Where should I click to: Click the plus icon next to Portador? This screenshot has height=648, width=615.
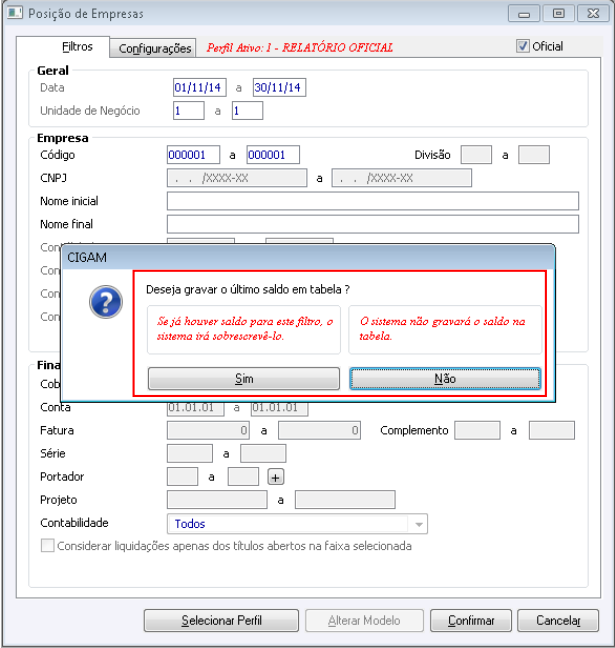coord(276,477)
